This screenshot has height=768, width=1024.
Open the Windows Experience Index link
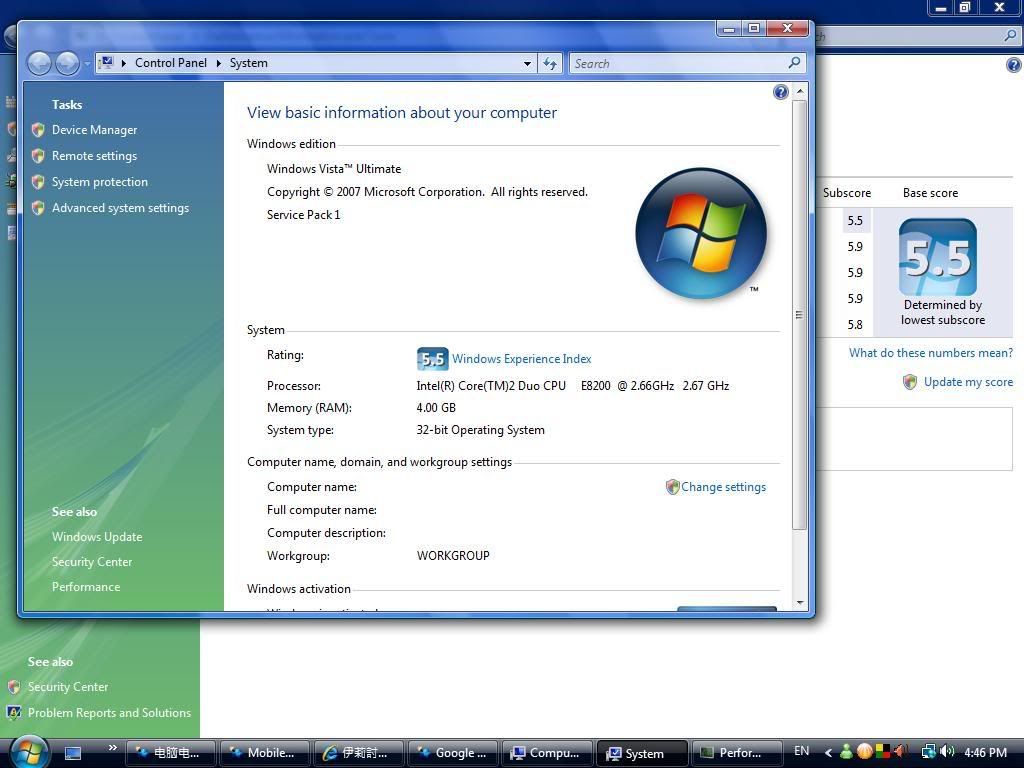click(521, 359)
